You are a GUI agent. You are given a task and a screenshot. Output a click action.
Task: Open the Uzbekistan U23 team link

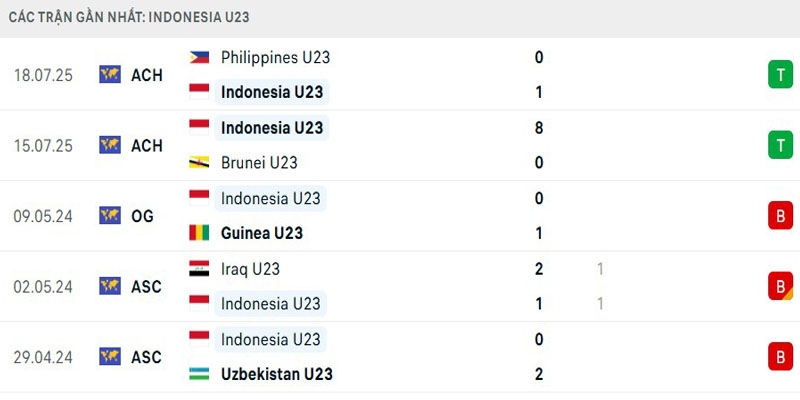tap(277, 374)
